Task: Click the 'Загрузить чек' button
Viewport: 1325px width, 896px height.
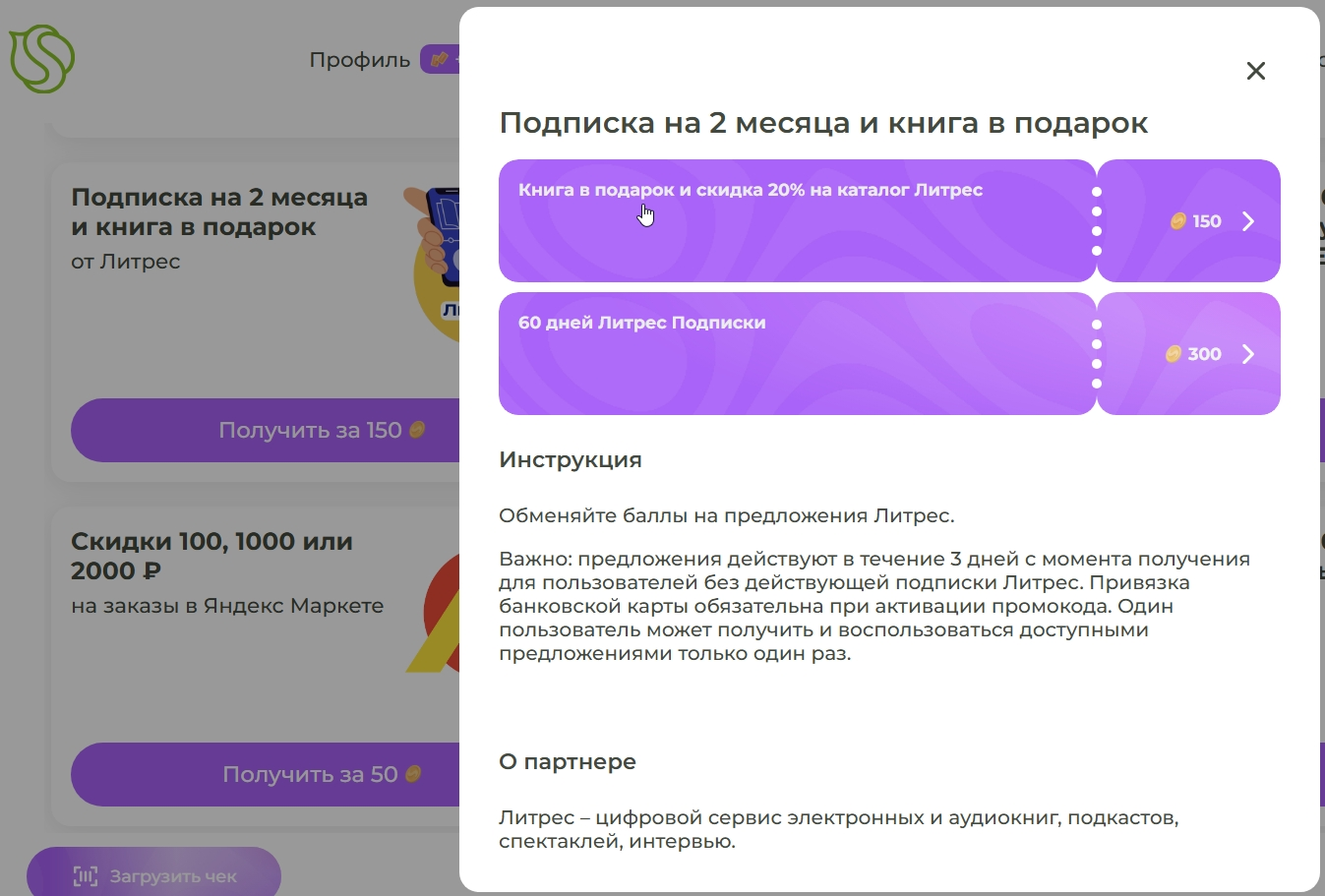Action: pos(153,871)
